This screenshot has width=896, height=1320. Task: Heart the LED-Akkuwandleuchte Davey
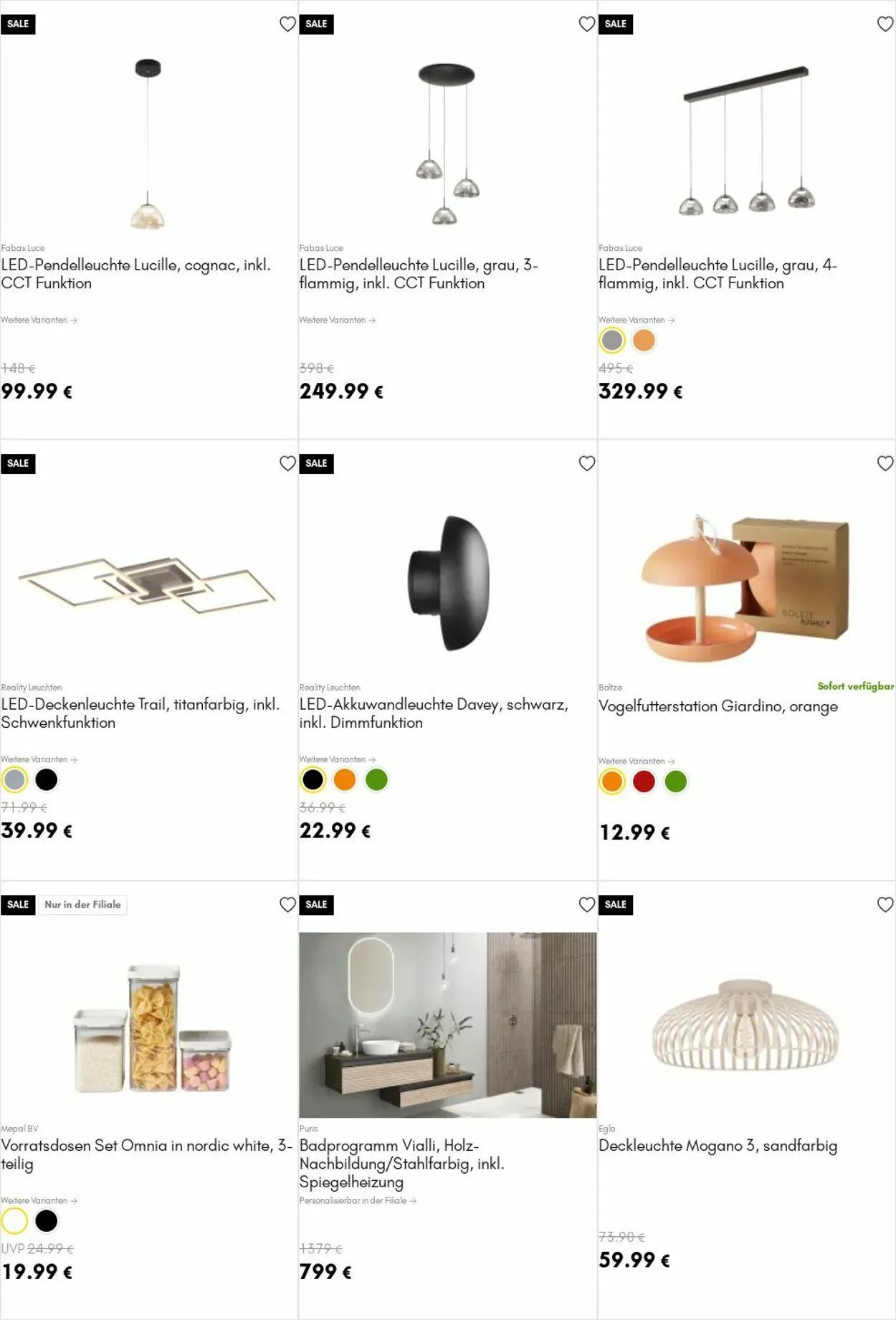tap(586, 464)
